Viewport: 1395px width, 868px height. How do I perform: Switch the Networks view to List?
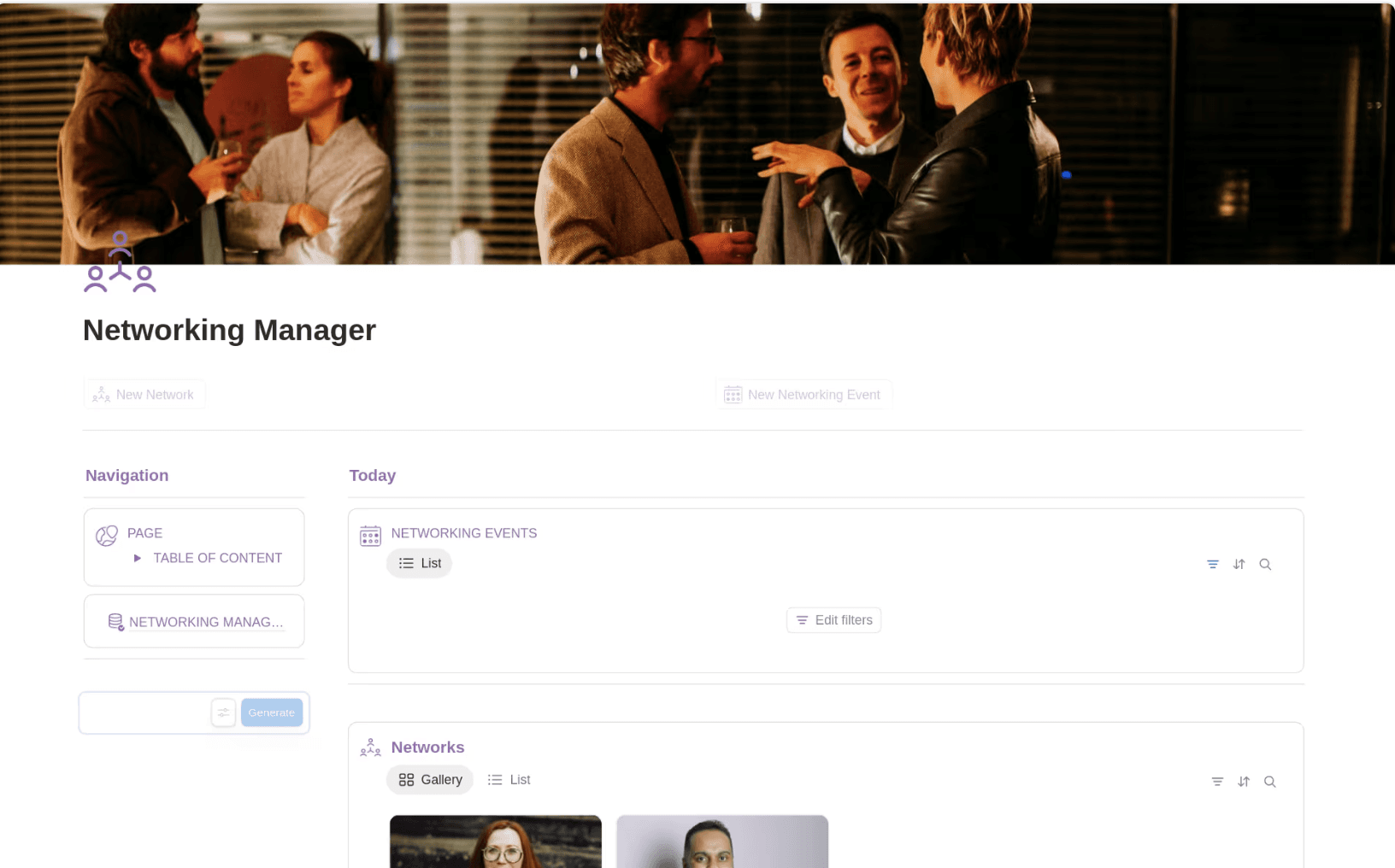(x=509, y=779)
